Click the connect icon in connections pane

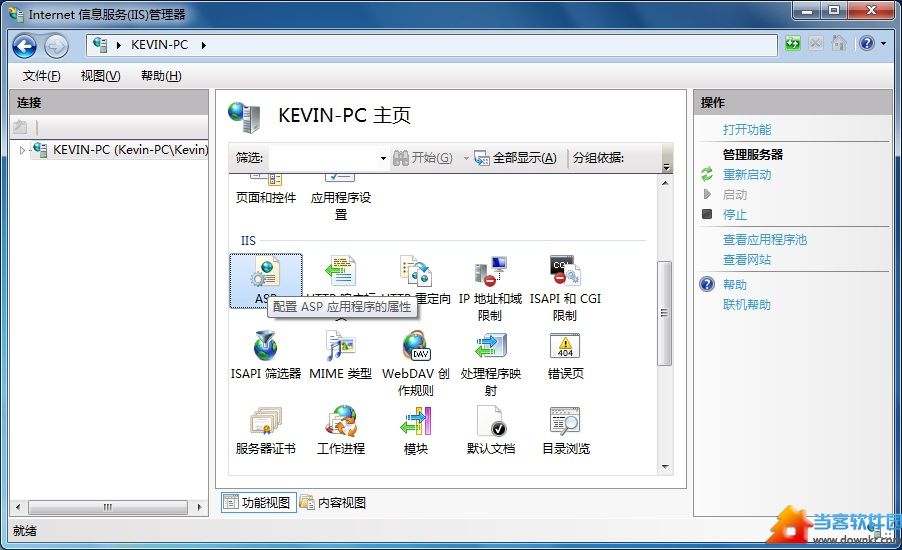(x=20, y=127)
